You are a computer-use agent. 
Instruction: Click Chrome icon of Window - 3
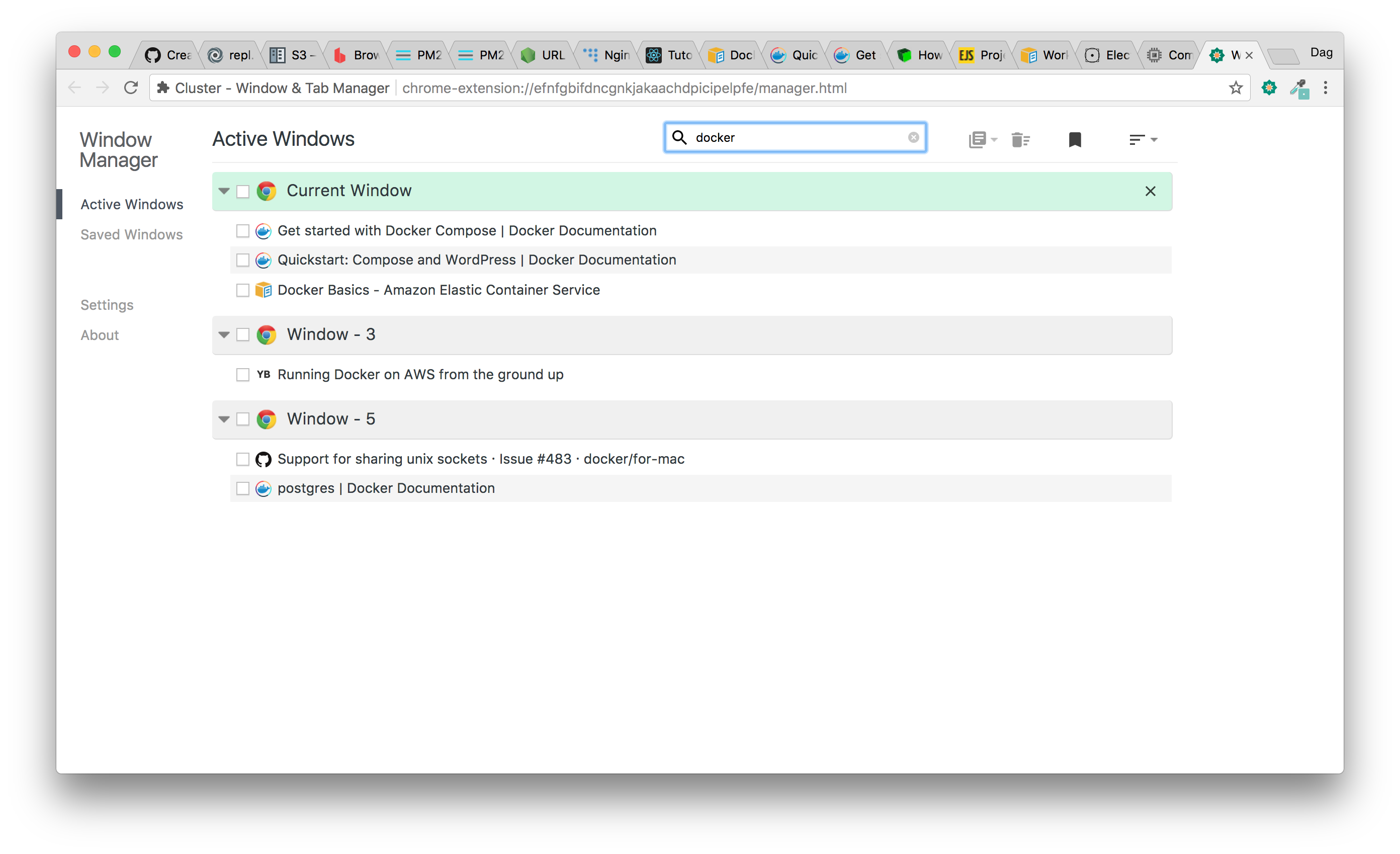266,334
